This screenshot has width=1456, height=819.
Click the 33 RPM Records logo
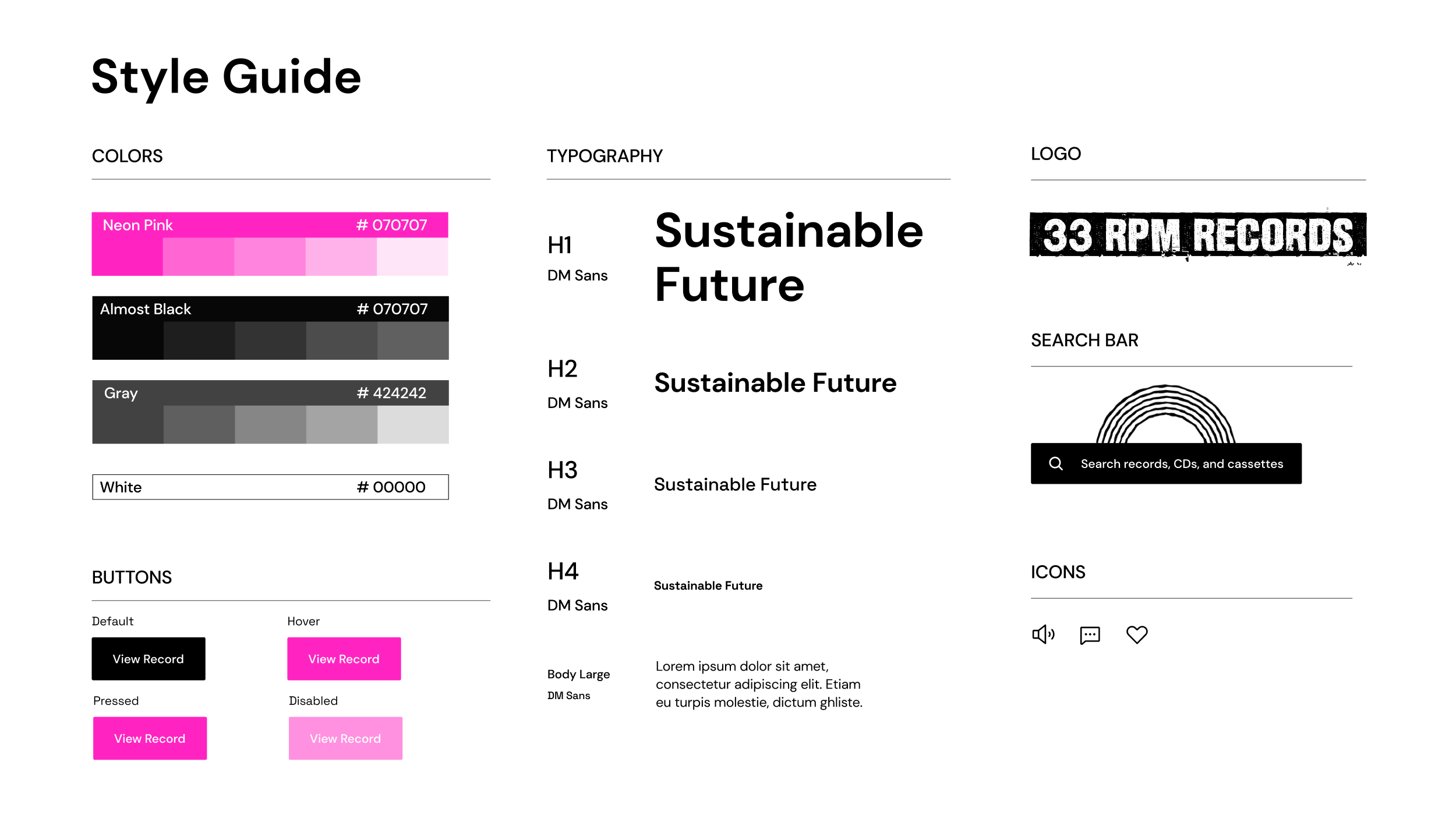[x=1198, y=235]
